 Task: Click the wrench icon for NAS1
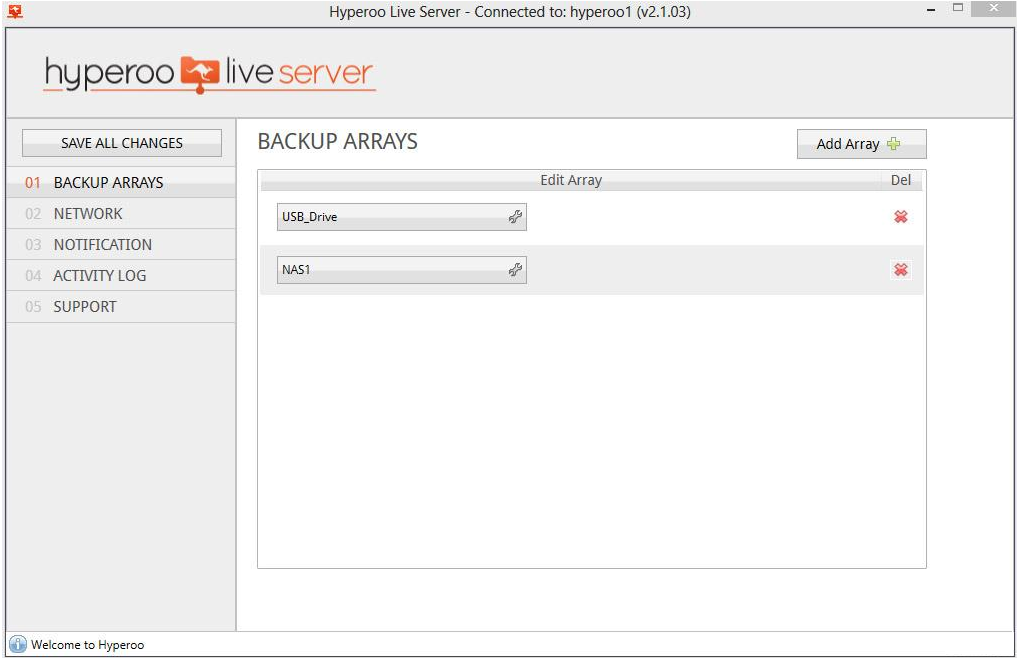[x=515, y=270]
